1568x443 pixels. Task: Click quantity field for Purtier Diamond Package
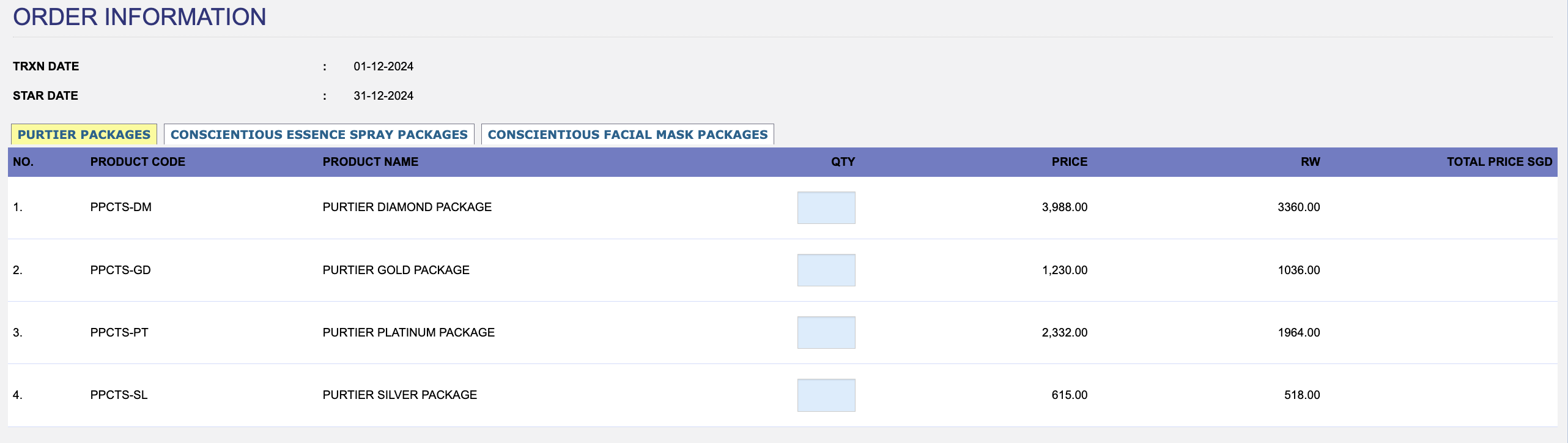pyautogui.click(x=826, y=208)
